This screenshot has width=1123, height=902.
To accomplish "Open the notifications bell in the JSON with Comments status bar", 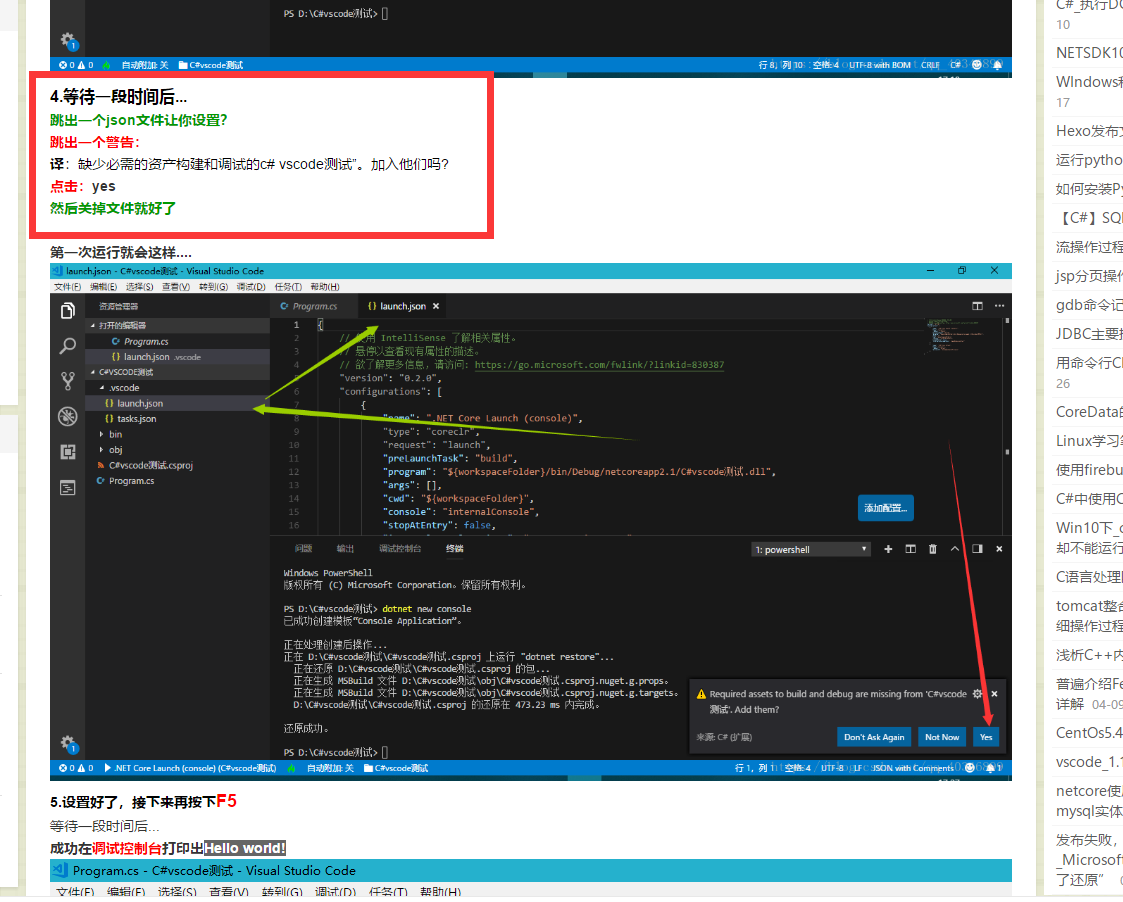I will pyautogui.click(x=991, y=768).
